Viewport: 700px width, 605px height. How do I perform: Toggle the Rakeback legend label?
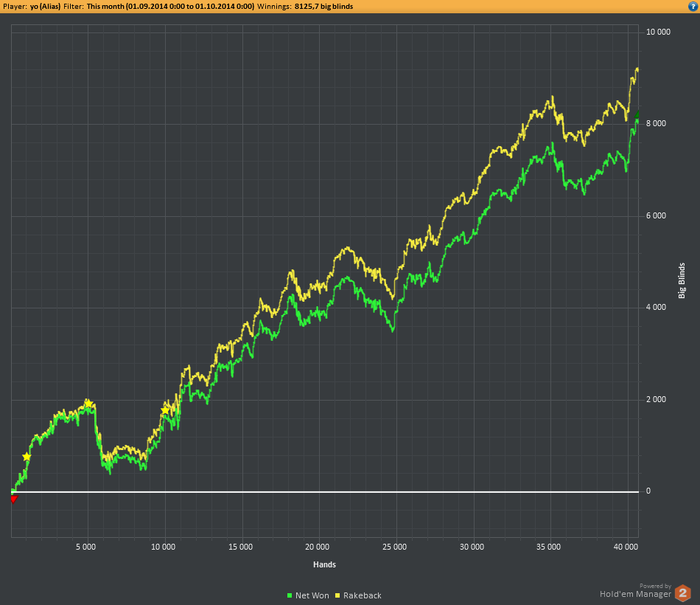[x=362, y=595]
